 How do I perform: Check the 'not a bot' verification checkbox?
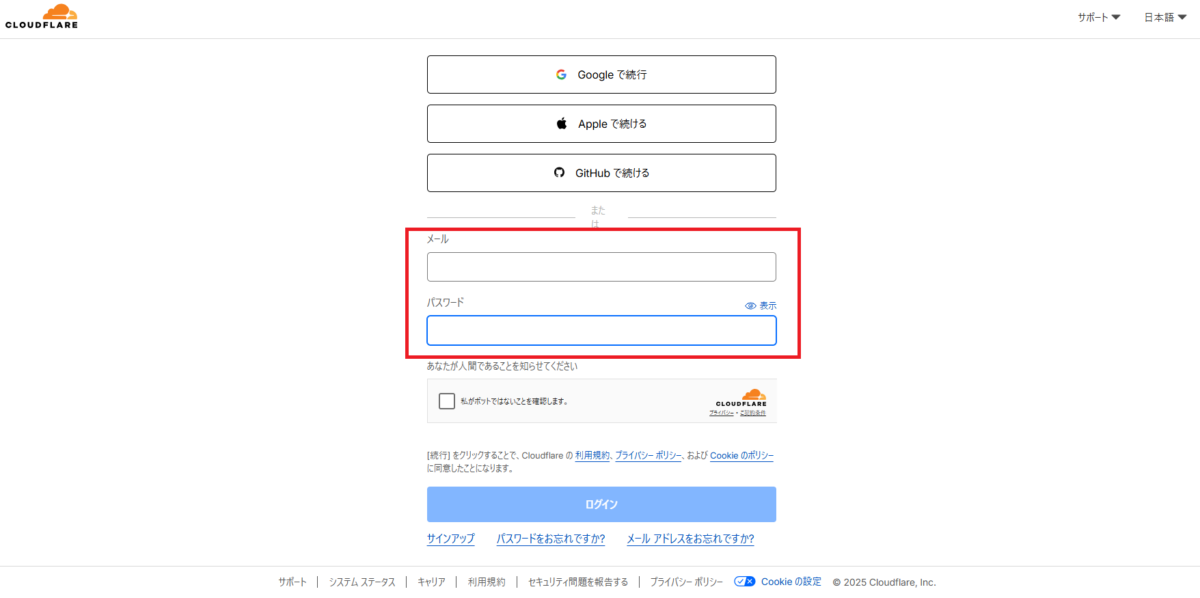(x=447, y=401)
